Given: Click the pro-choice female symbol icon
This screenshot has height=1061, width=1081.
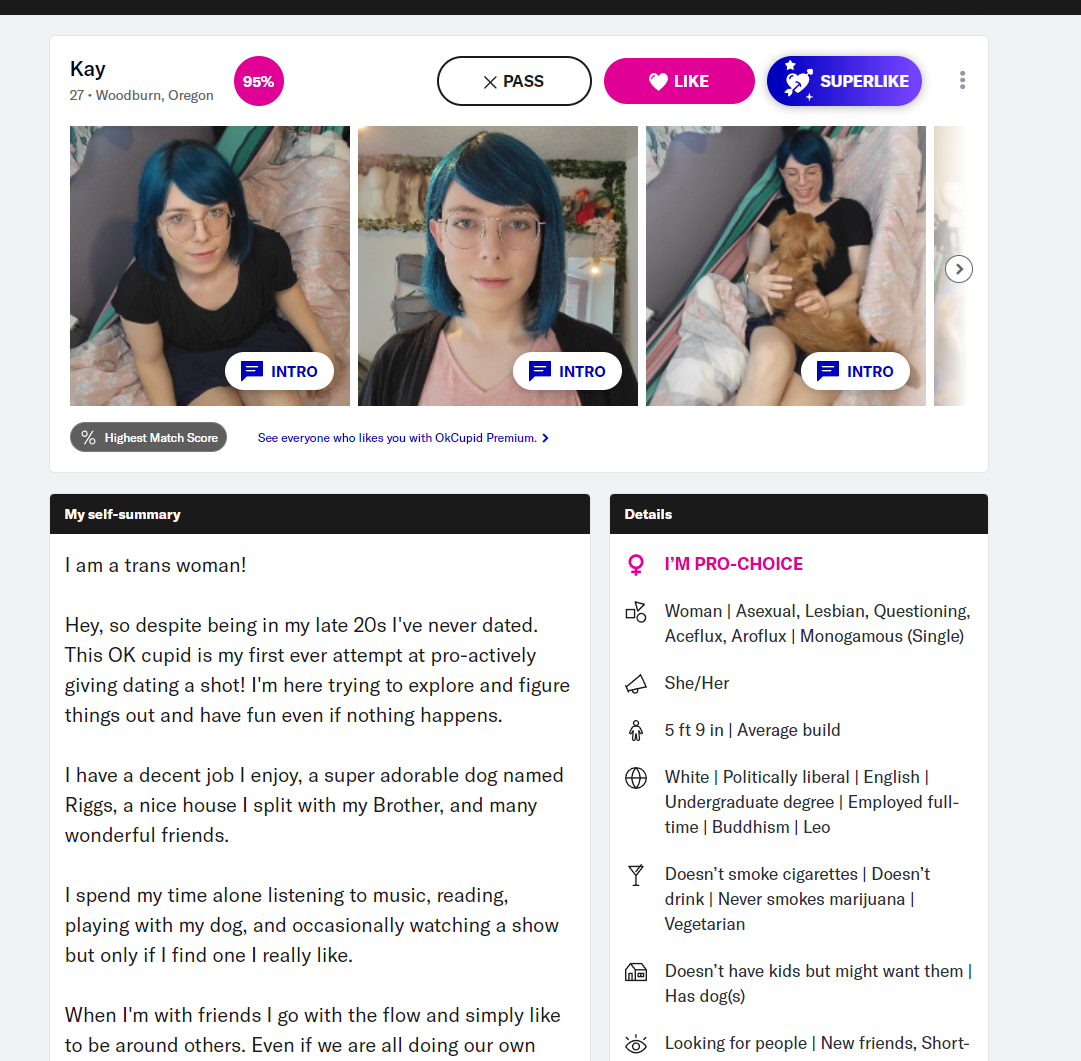Looking at the screenshot, I should pyautogui.click(x=636, y=565).
